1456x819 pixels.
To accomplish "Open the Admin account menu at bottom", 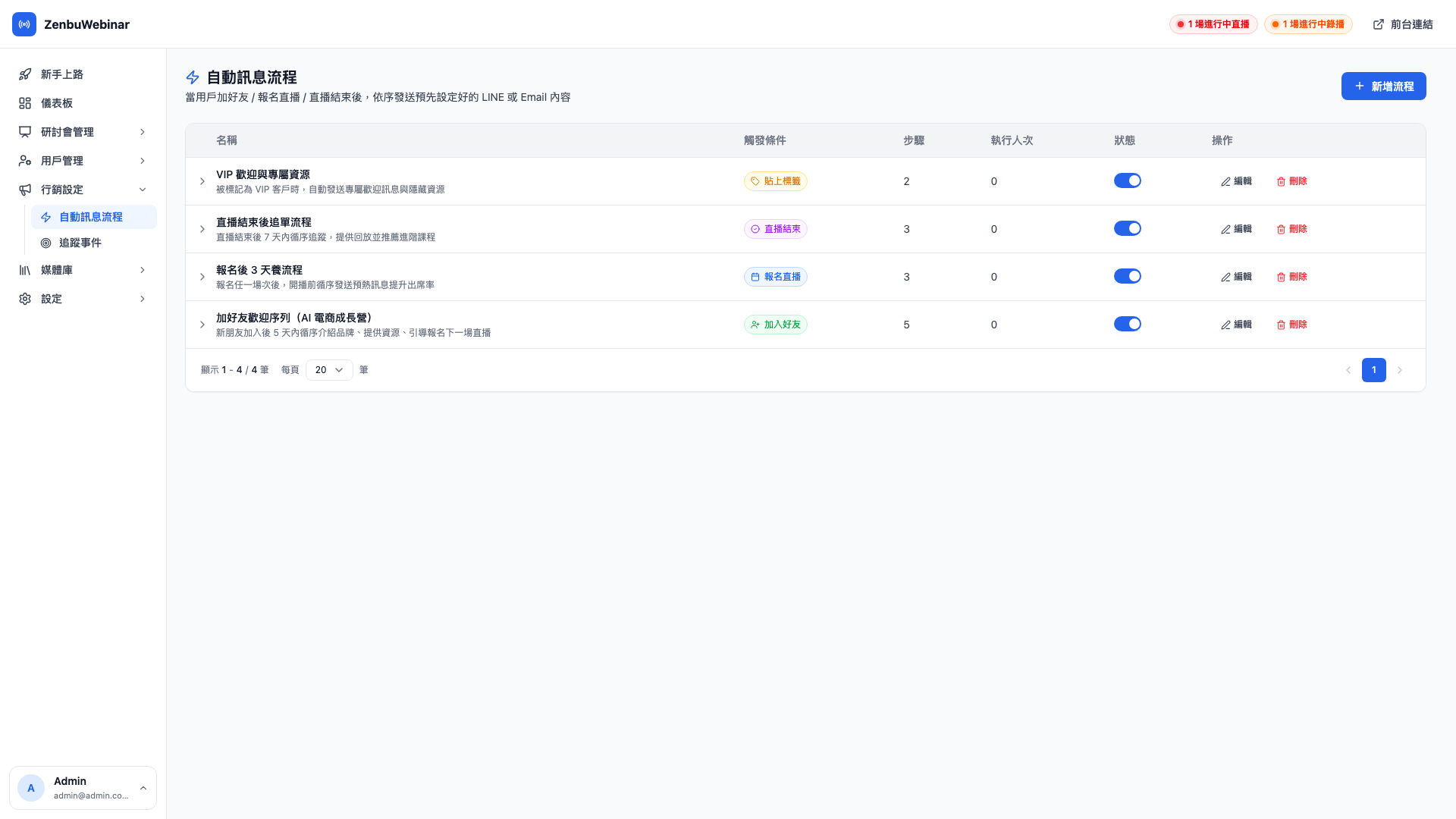I will (83, 788).
